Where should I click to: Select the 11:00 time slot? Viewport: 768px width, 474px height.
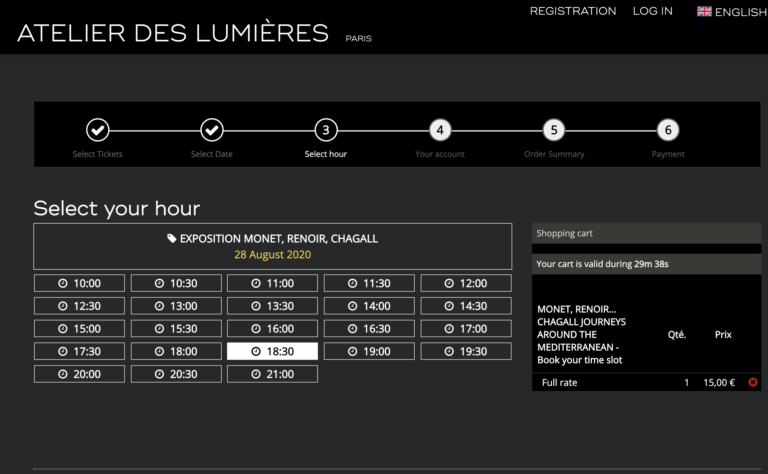[272, 283]
